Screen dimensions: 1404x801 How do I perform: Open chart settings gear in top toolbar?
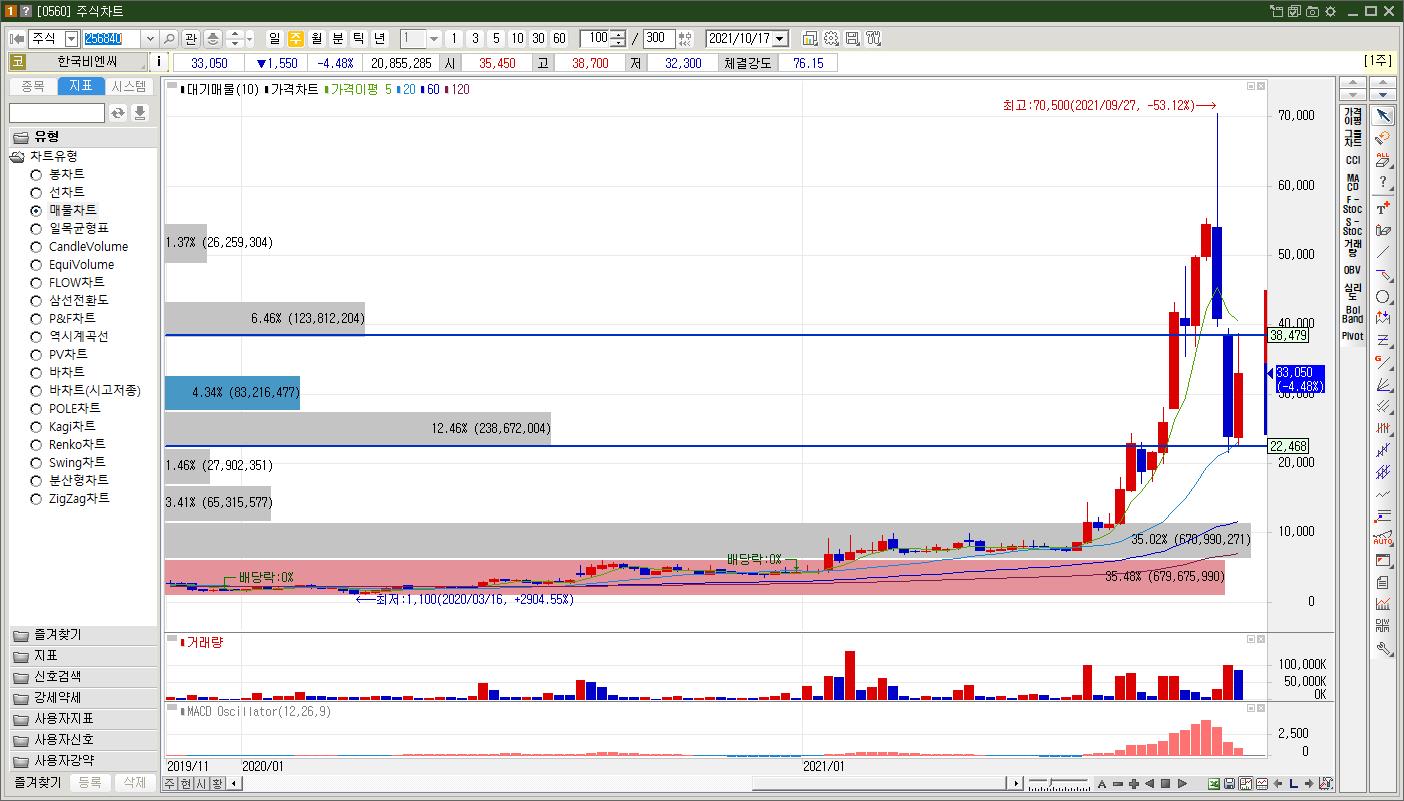click(x=831, y=38)
